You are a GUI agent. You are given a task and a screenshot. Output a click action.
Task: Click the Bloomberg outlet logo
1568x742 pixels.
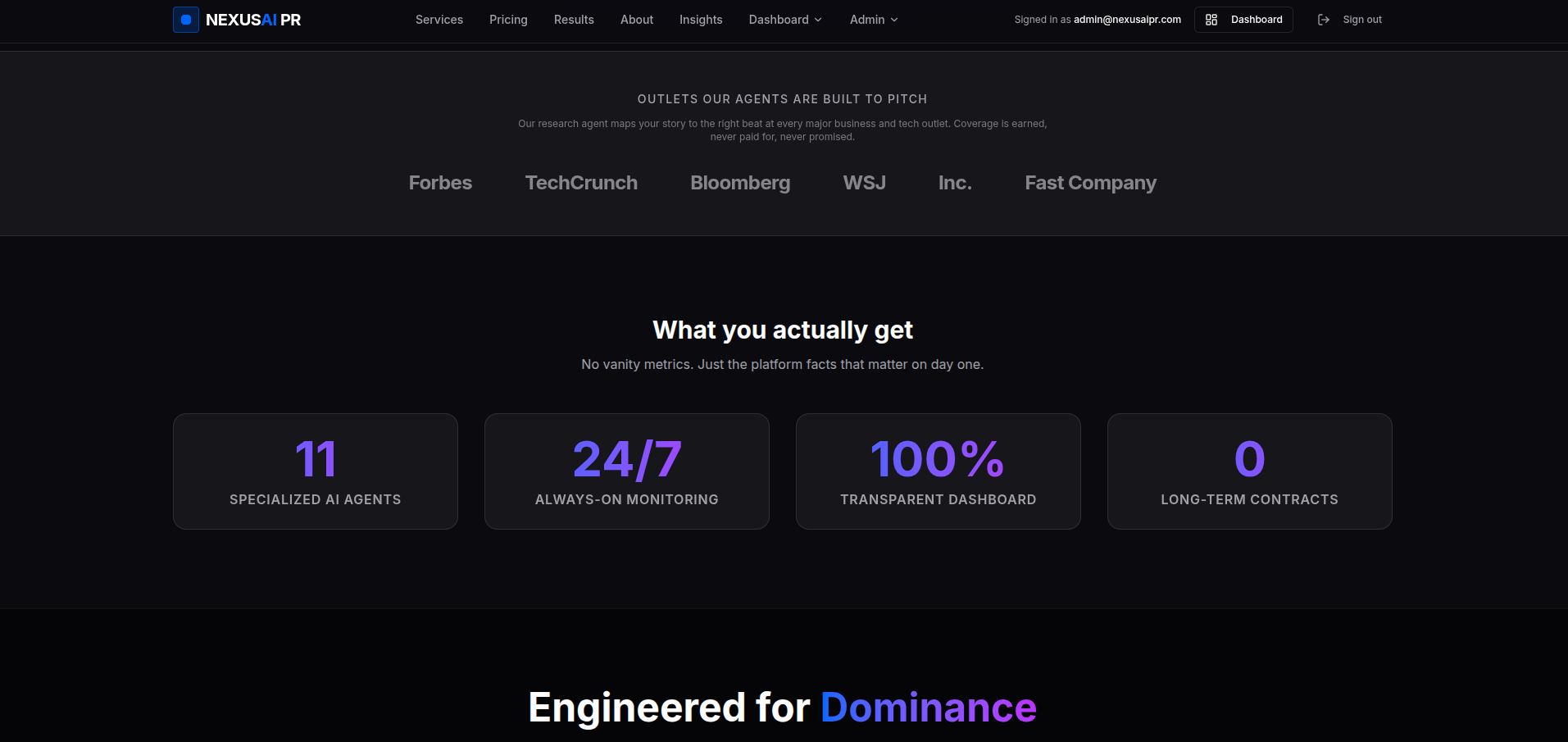coord(740,183)
